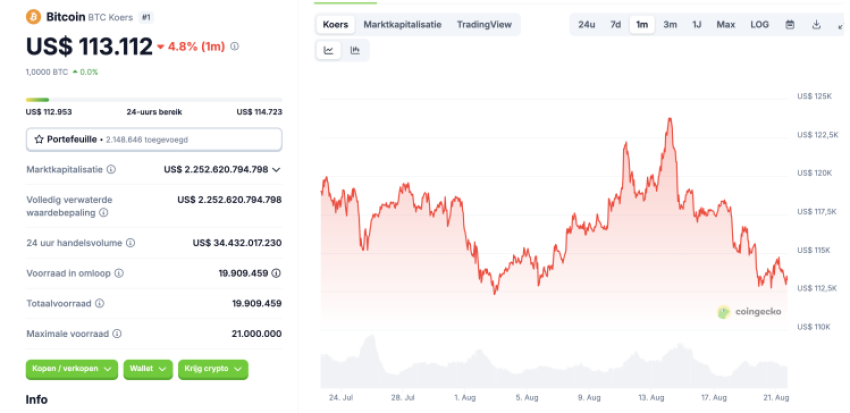
Task: Open the TradingView tab
Action: [x=483, y=24]
